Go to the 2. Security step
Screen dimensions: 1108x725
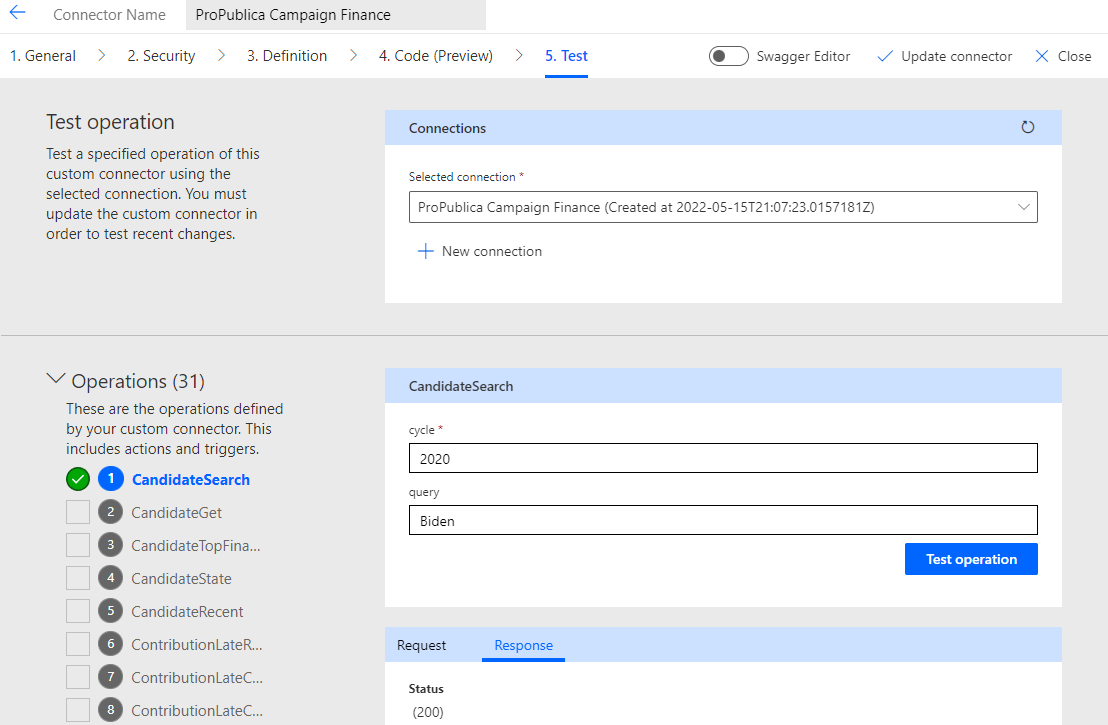coord(161,56)
